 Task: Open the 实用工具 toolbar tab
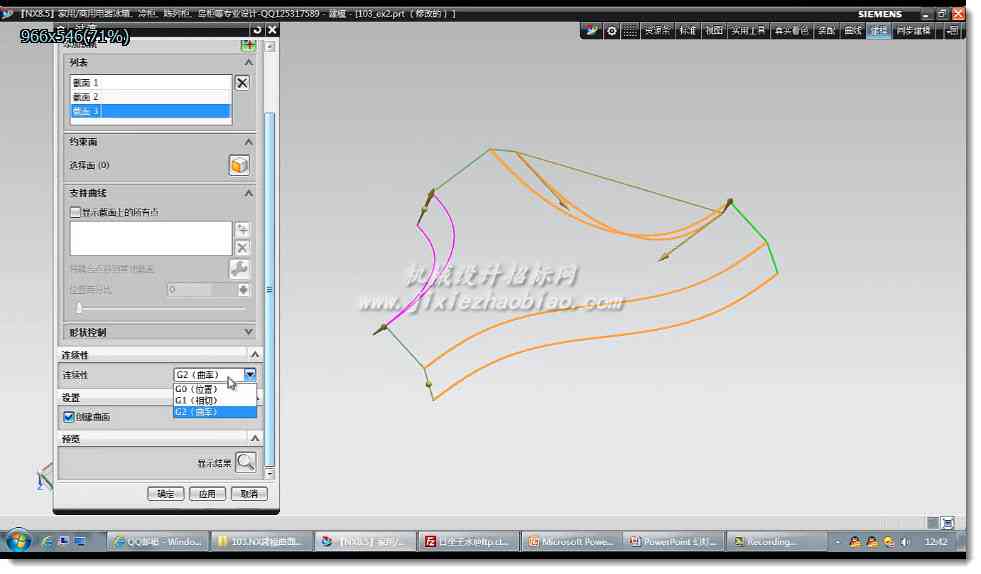(748, 31)
